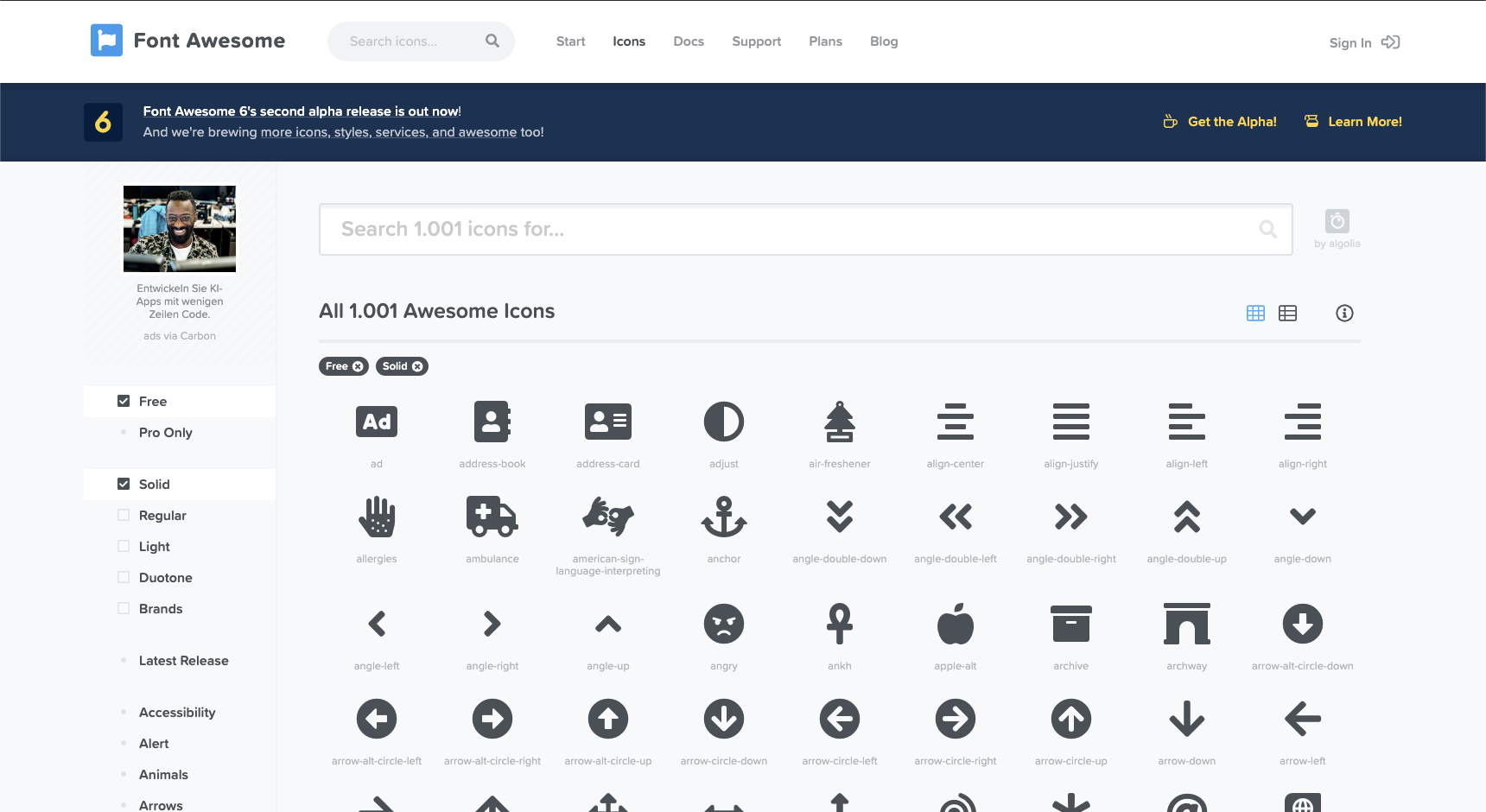Select the ad icon
The image size is (1486, 812).
(x=377, y=422)
